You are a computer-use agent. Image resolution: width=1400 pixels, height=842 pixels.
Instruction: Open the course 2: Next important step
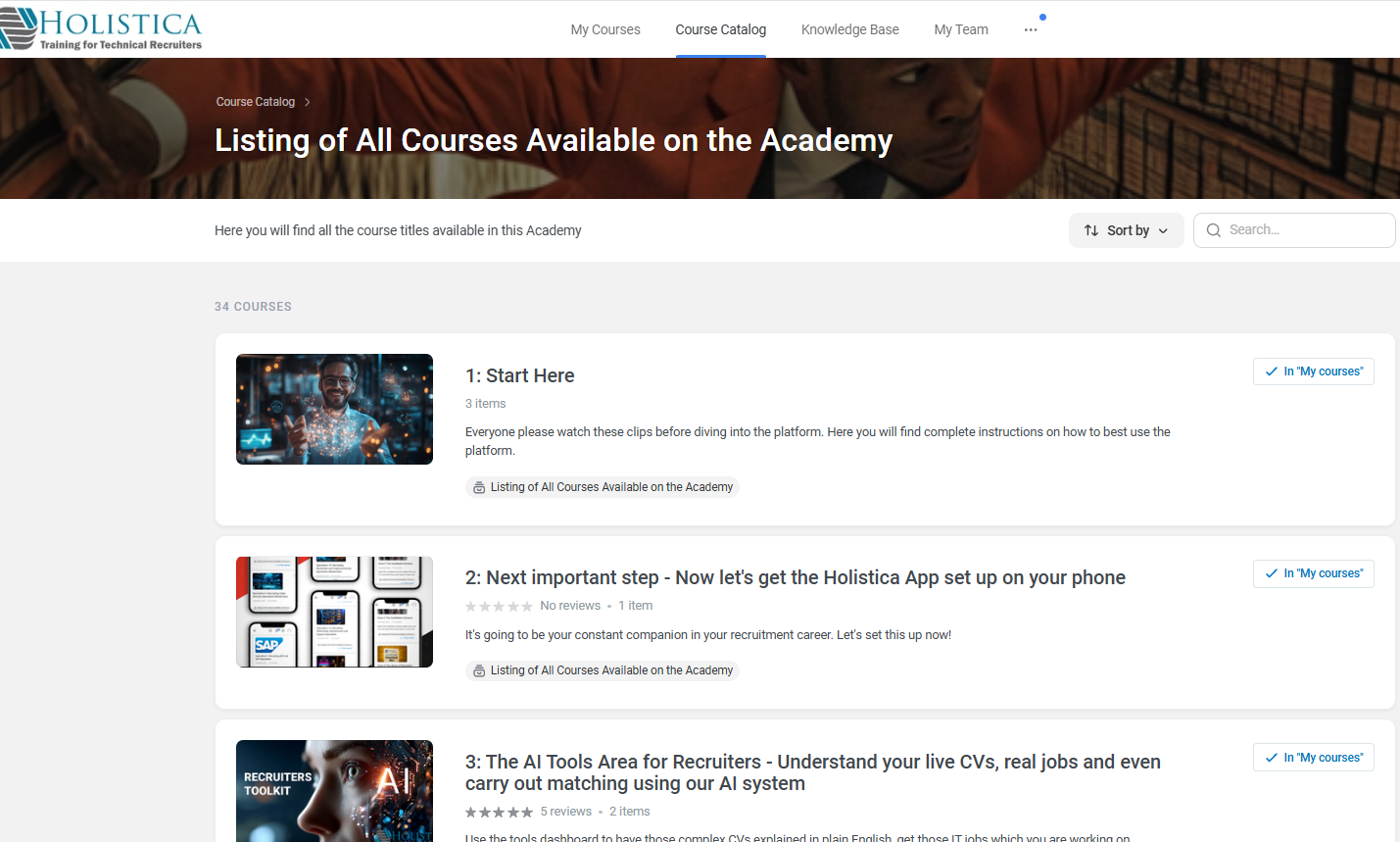click(x=796, y=577)
